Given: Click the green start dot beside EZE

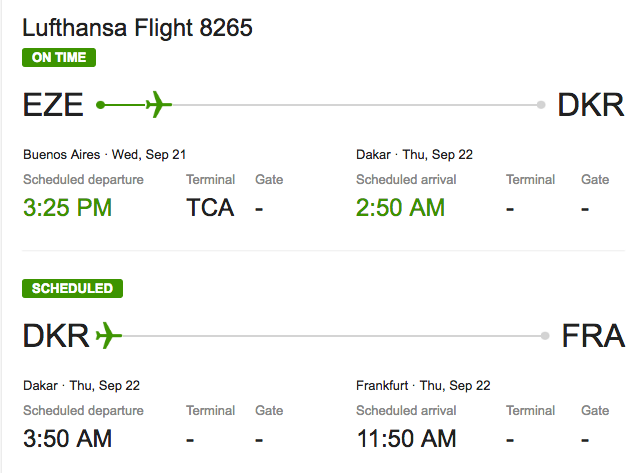Looking at the screenshot, I should (100, 105).
